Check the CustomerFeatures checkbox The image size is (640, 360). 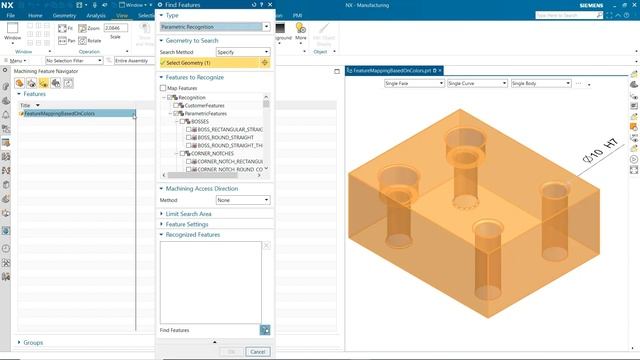click(176, 106)
